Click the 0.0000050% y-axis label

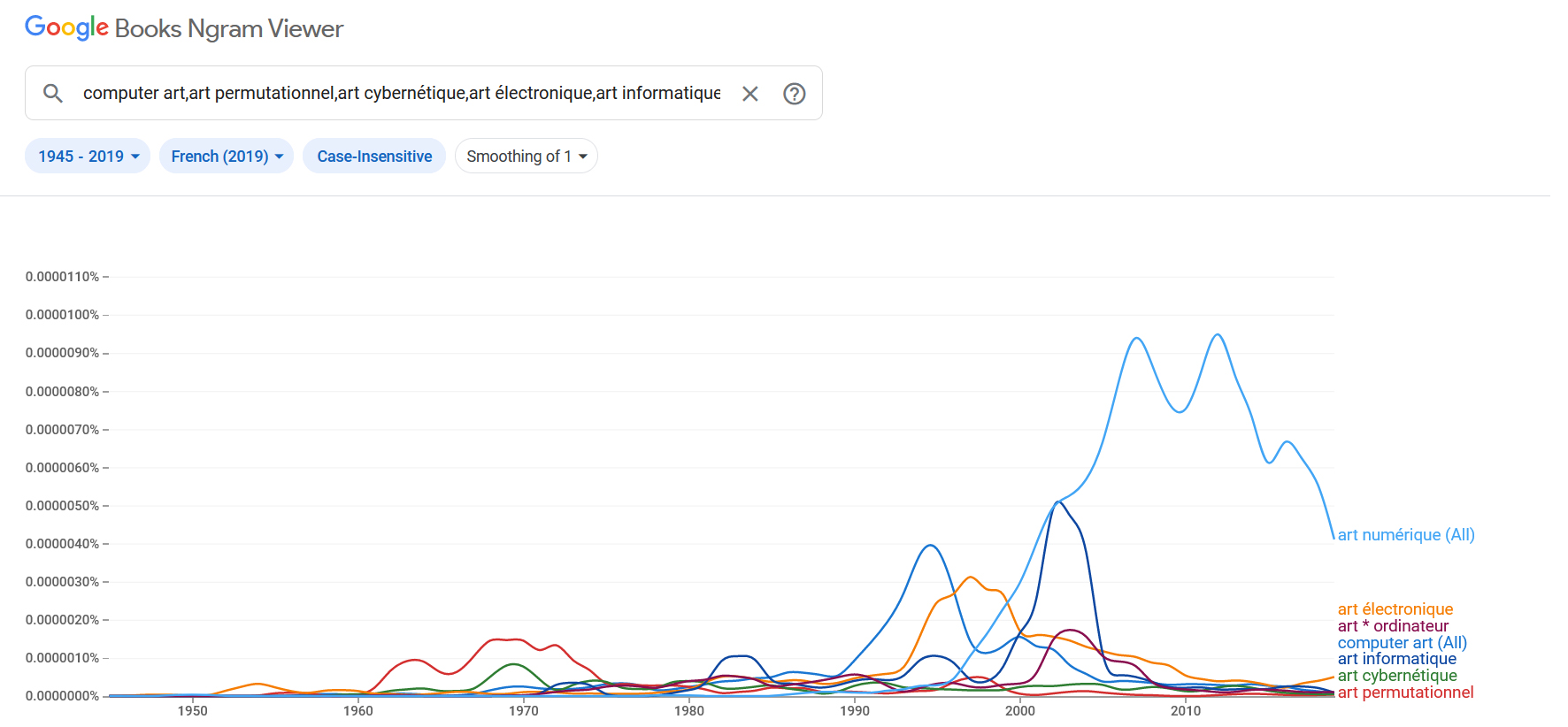click(62, 506)
